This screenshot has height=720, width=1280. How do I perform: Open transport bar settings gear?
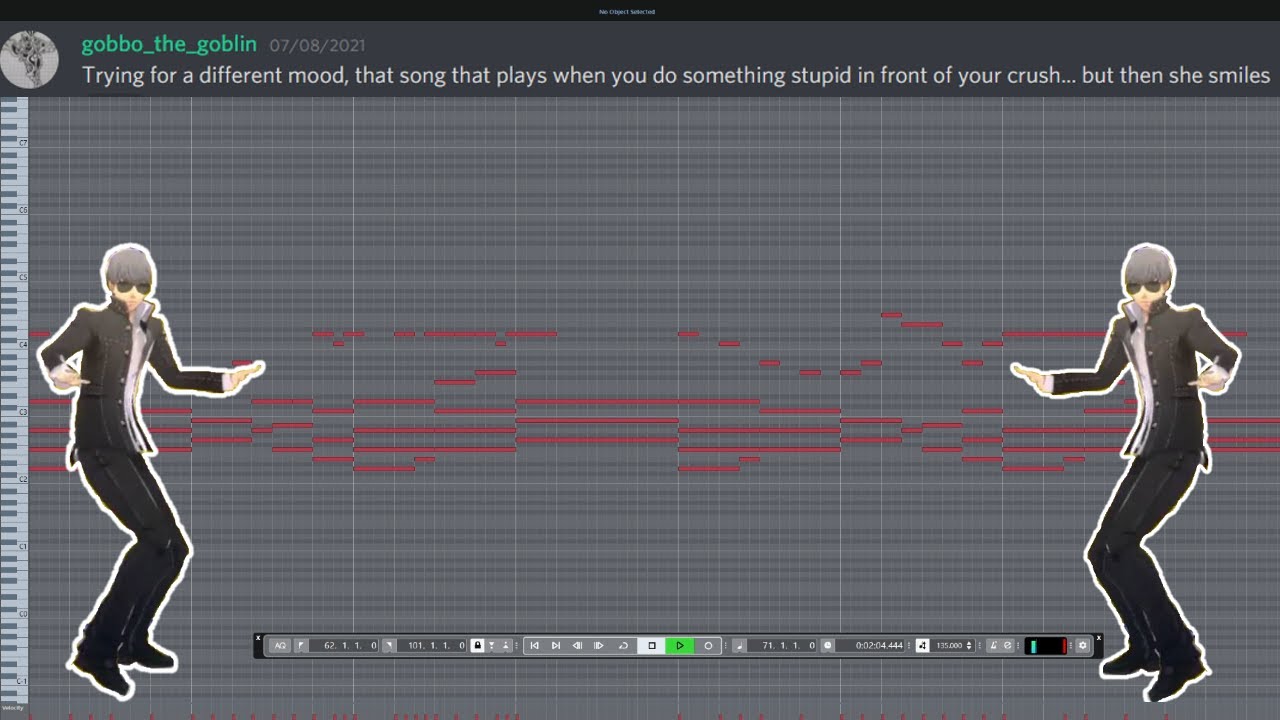click(x=1082, y=645)
